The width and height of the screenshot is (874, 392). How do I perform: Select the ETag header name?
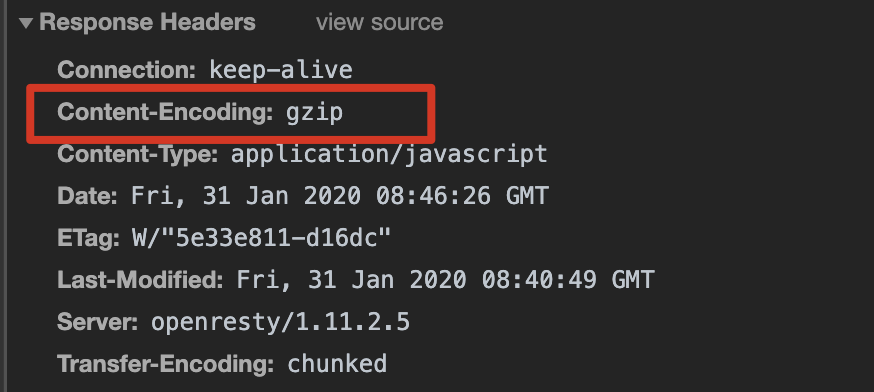89,239
